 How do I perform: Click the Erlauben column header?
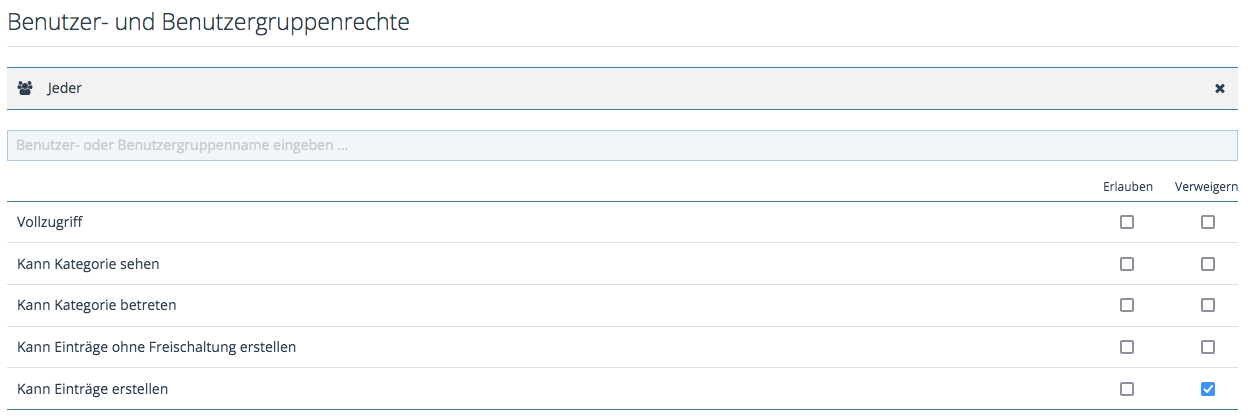1127,186
